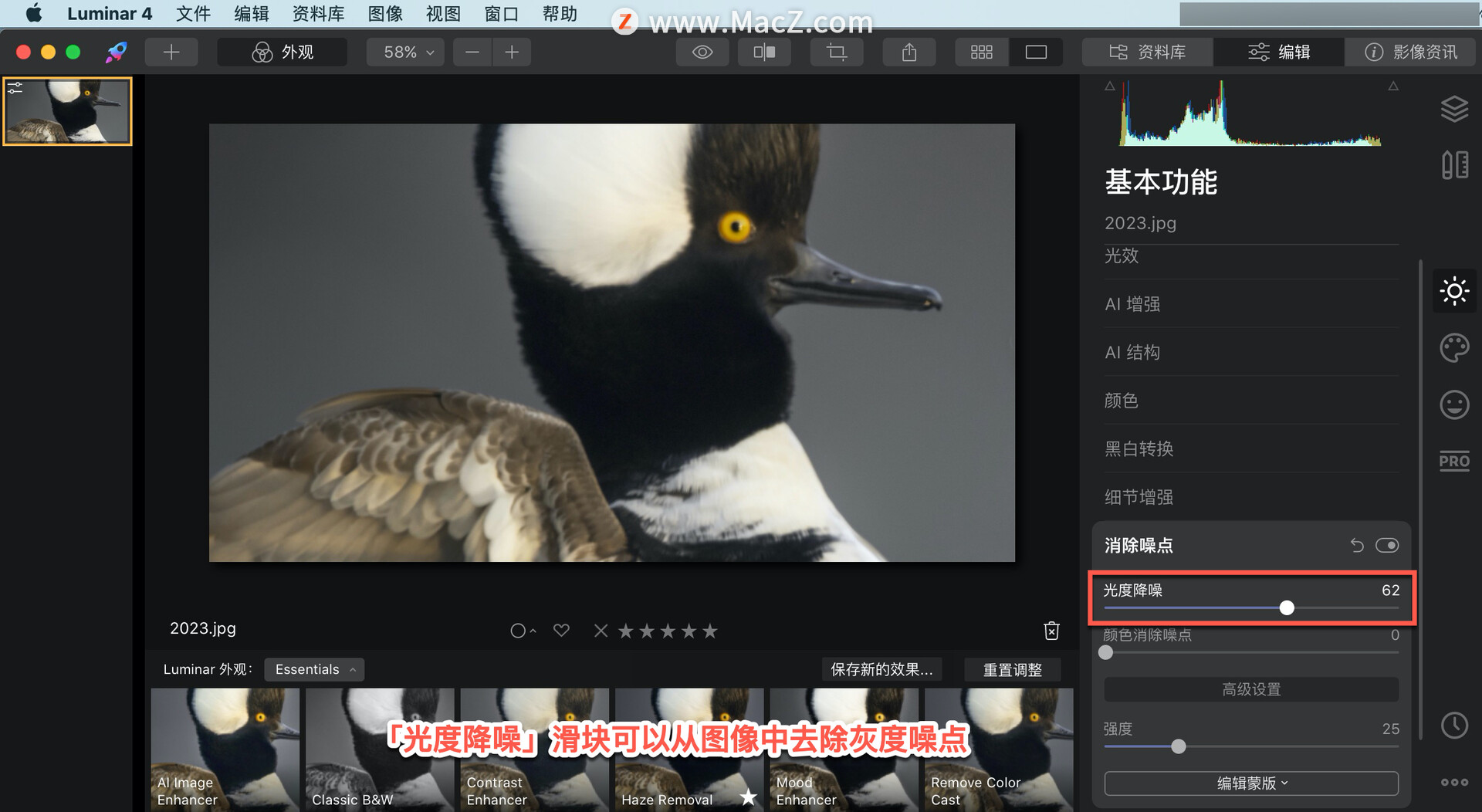Viewport: 1482px width, 812px height.
Task: Toggle the 消除噪点 on/off switch
Action: [x=1387, y=545]
